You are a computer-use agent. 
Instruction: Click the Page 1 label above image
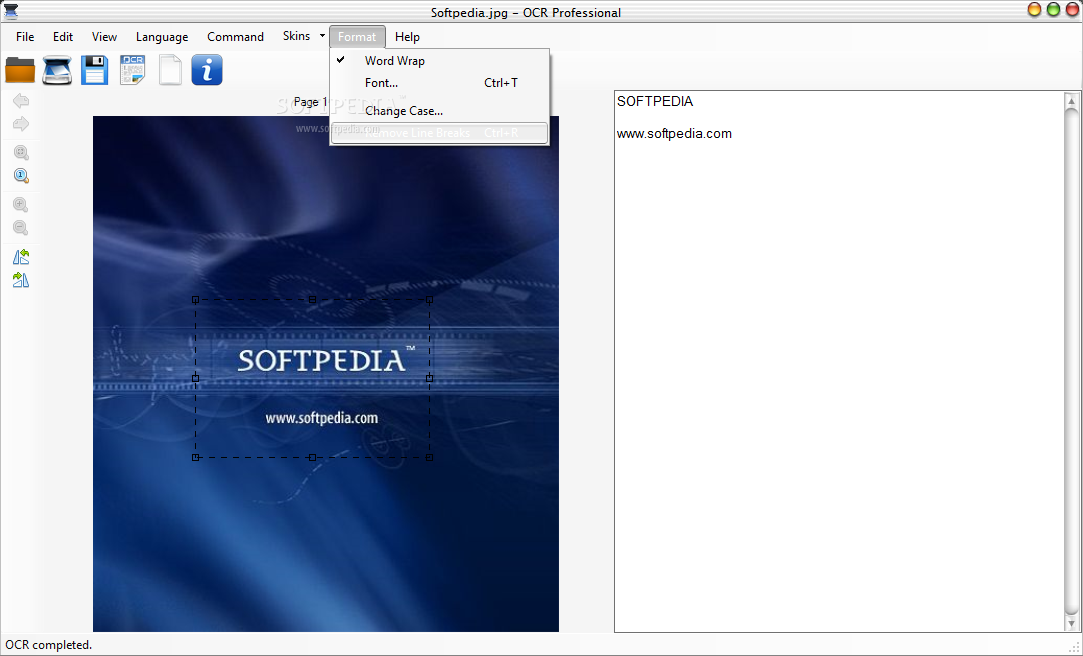311,102
